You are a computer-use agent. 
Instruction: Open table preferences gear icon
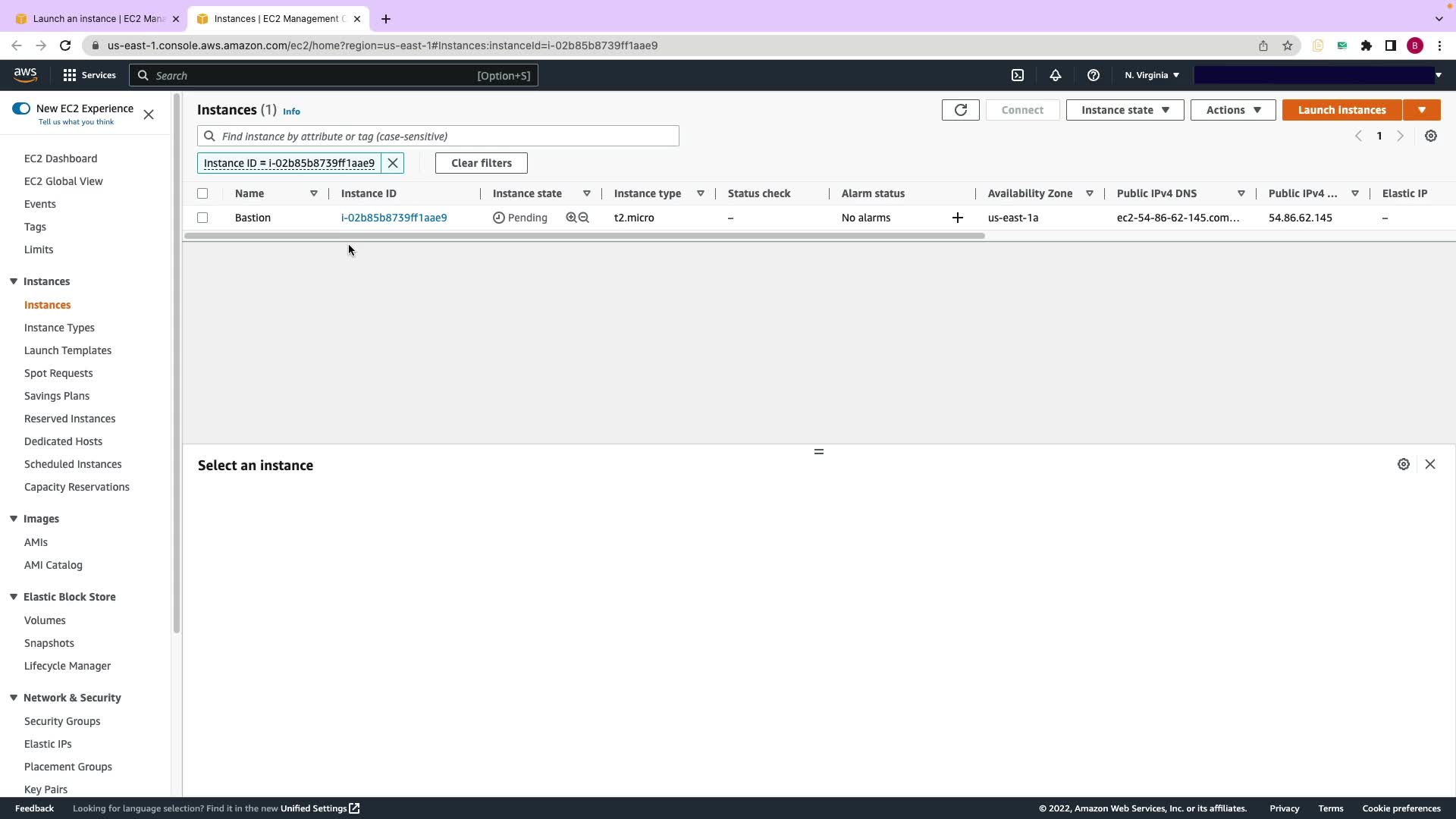[x=1430, y=136]
